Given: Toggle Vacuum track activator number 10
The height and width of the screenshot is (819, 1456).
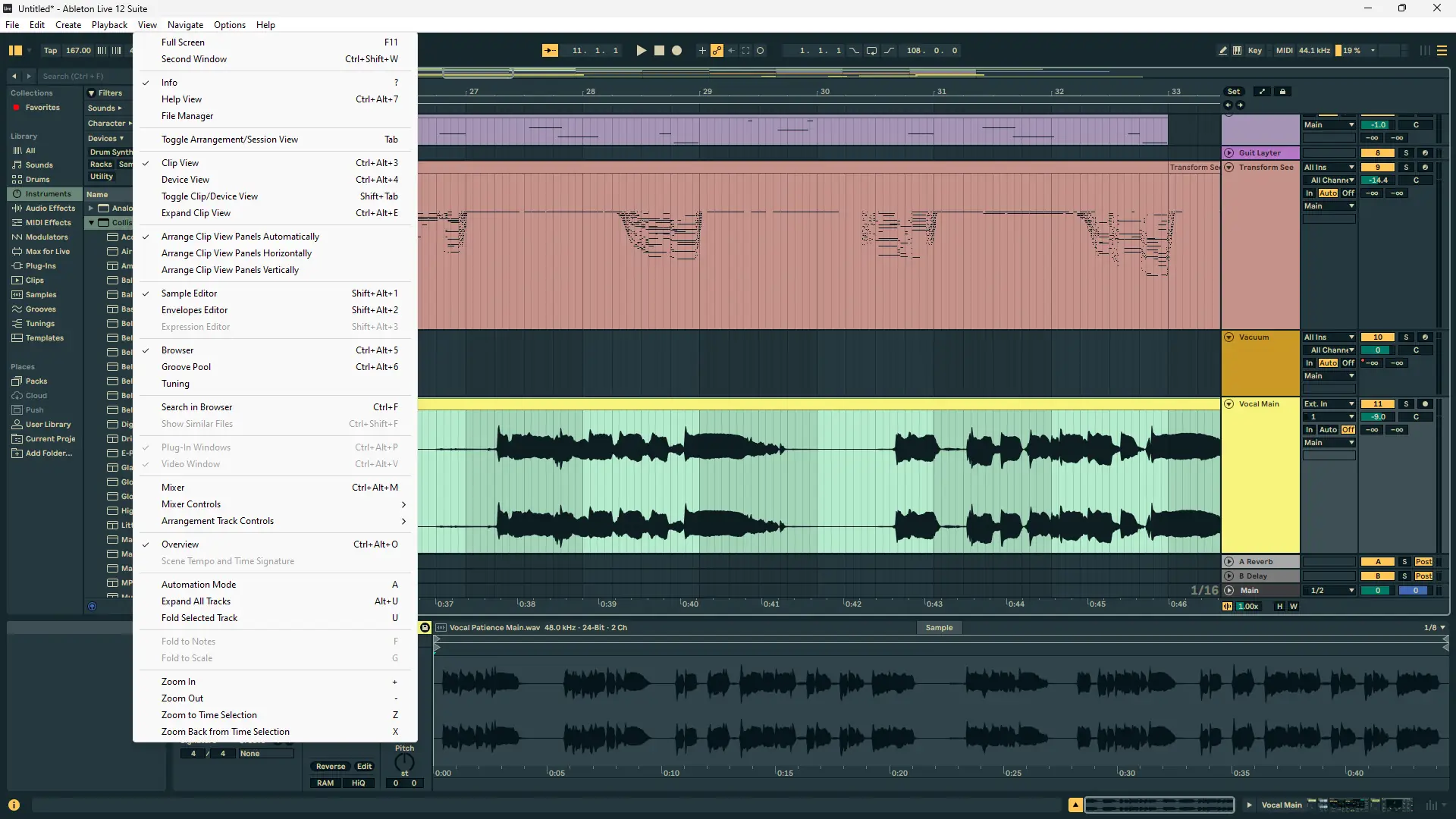Looking at the screenshot, I should tap(1377, 337).
